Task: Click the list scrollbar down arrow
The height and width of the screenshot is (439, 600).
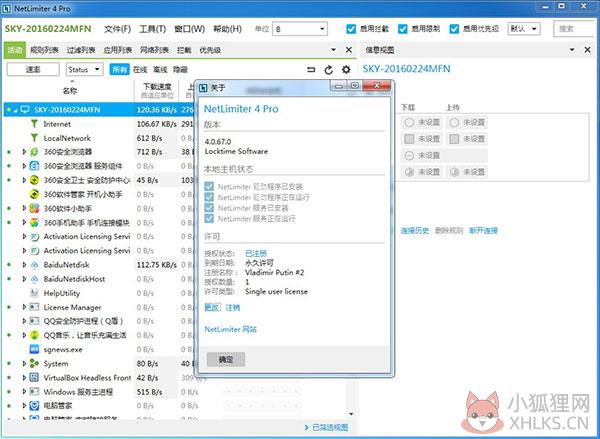Action: (x=351, y=414)
